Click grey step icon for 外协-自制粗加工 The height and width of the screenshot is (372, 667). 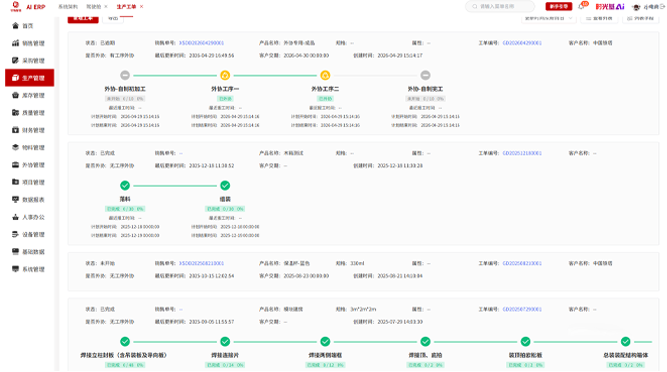click(125, 75)
